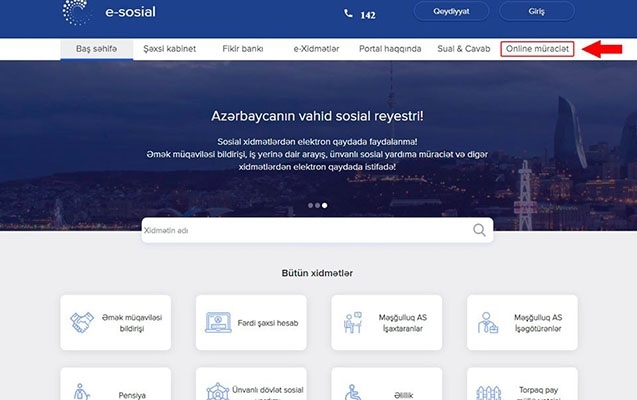Hit the magnifier search icon
637x400 pixels.
click(x=479, y=230)
